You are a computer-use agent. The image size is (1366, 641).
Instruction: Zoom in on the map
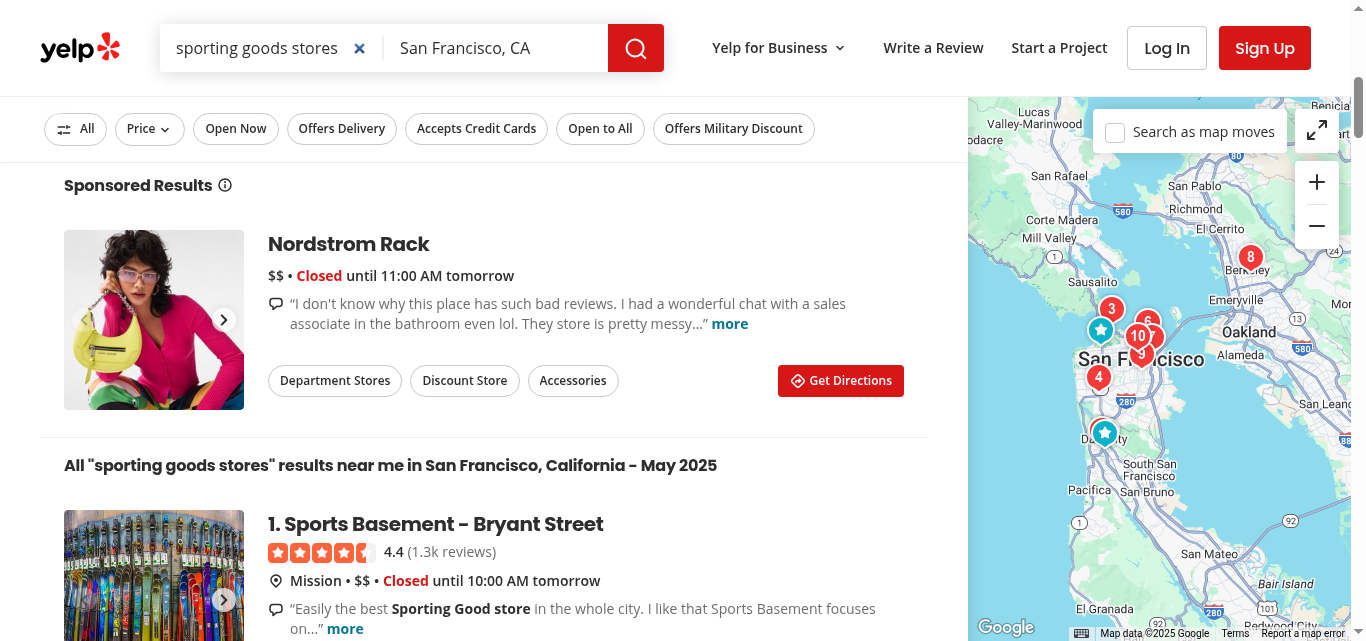[1317, 182]
